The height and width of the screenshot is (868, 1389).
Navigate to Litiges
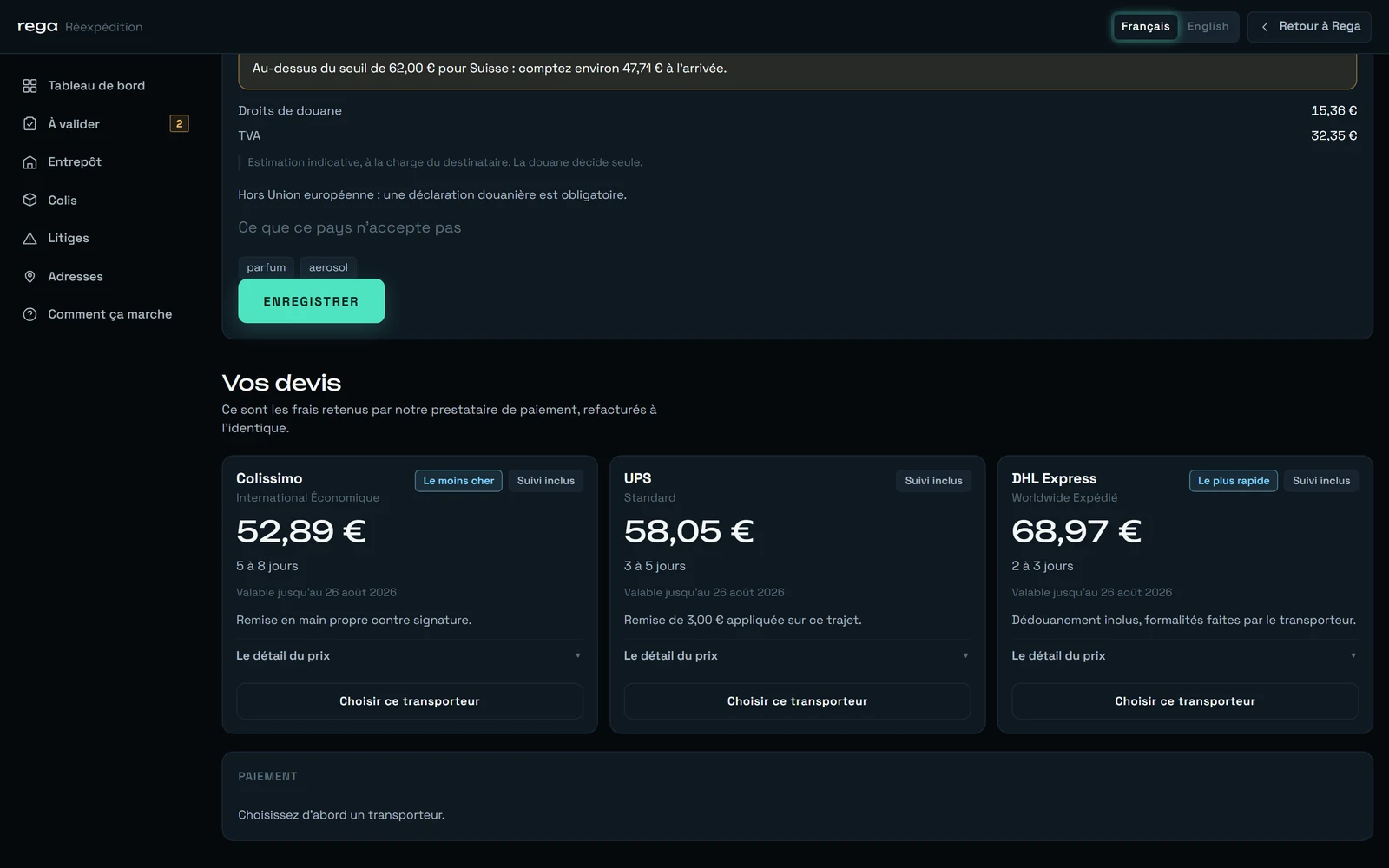(106, 239)
